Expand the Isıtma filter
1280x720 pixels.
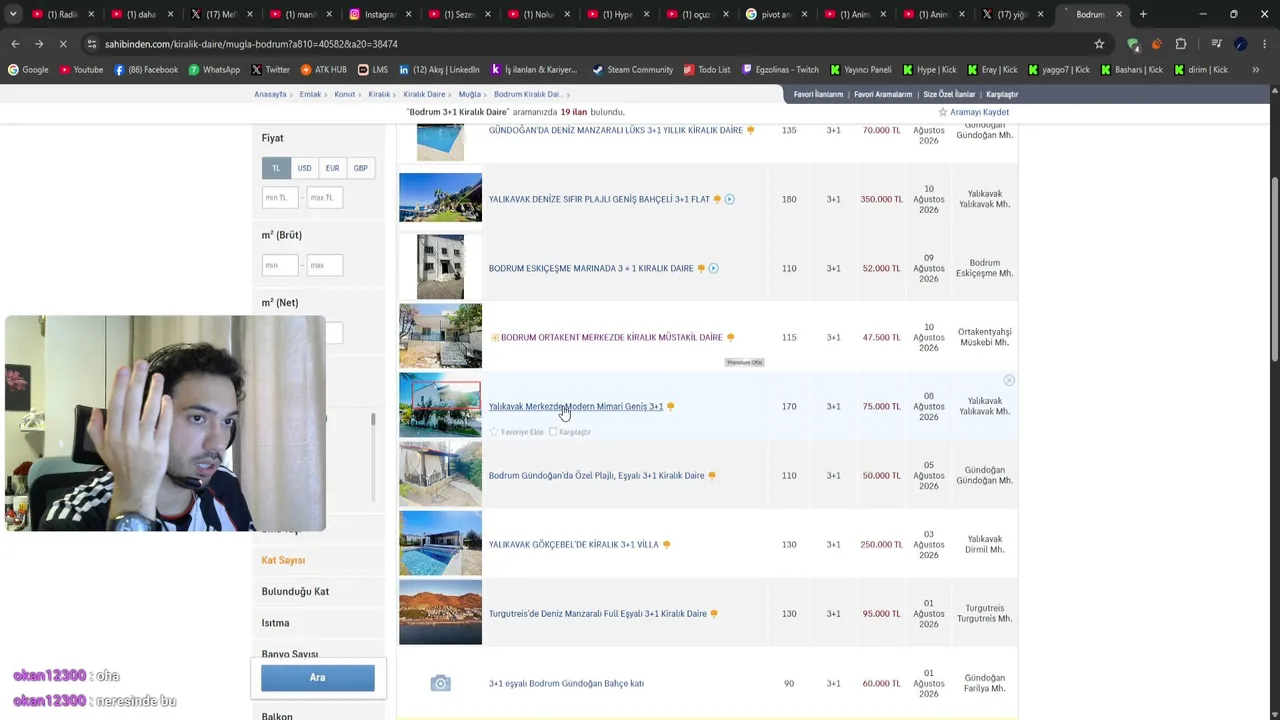click(275, 623)
